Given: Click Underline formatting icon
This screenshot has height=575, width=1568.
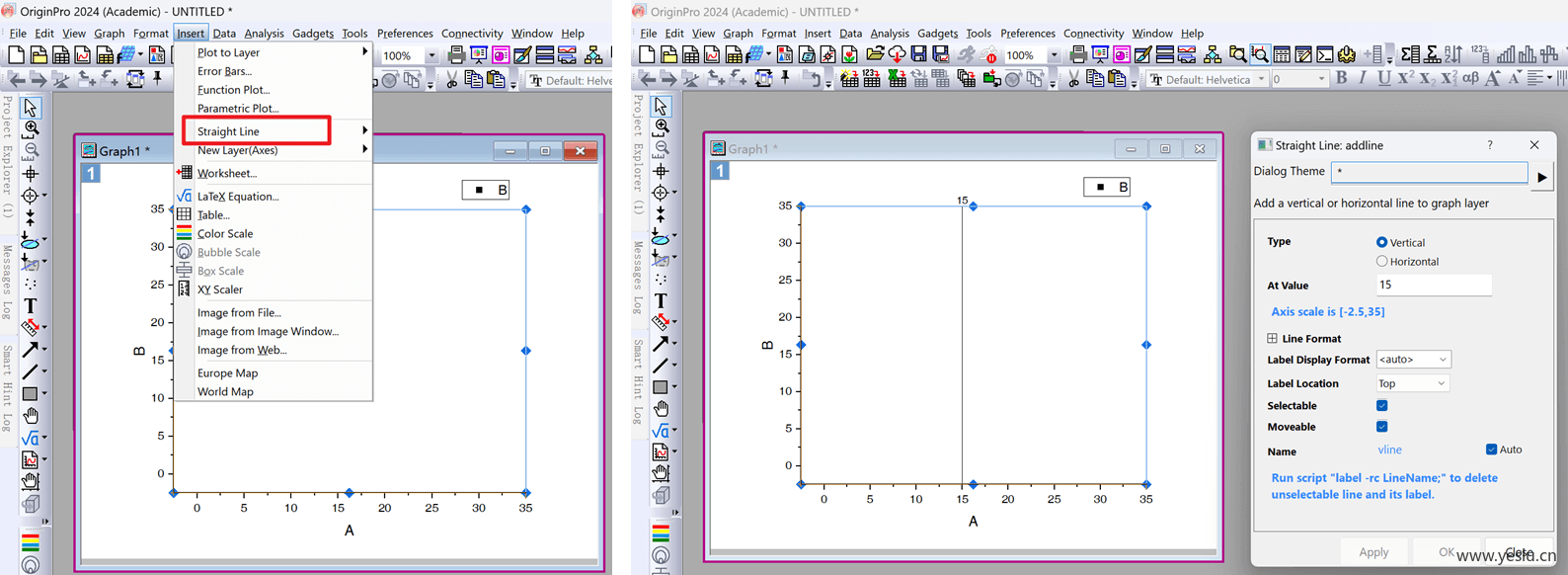Looking at the screenshot, I should point(1384,78).
